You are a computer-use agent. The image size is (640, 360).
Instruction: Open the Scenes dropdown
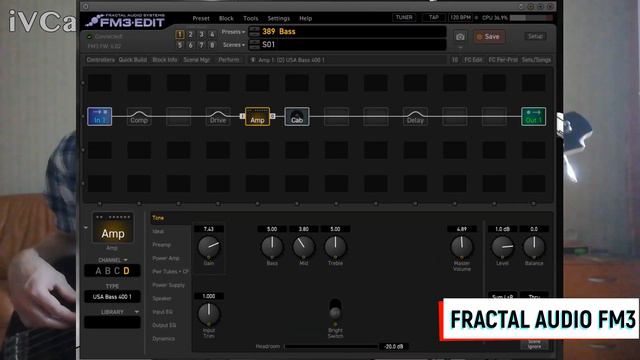[x=234, y=45]
